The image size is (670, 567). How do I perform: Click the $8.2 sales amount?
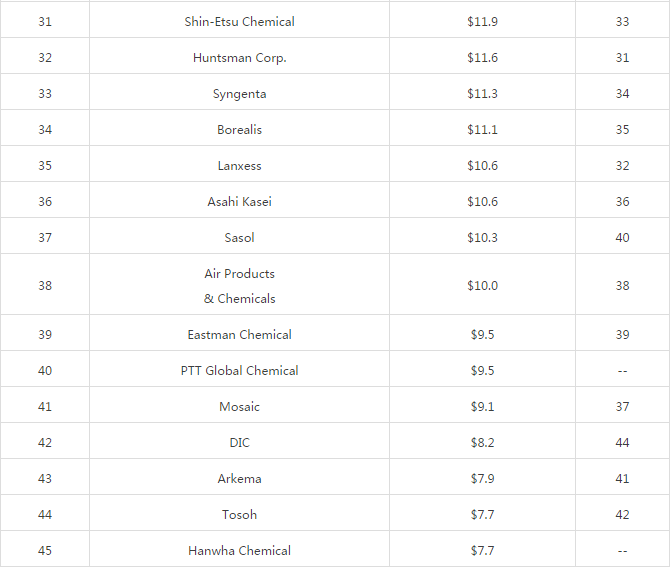click(482, 443)
